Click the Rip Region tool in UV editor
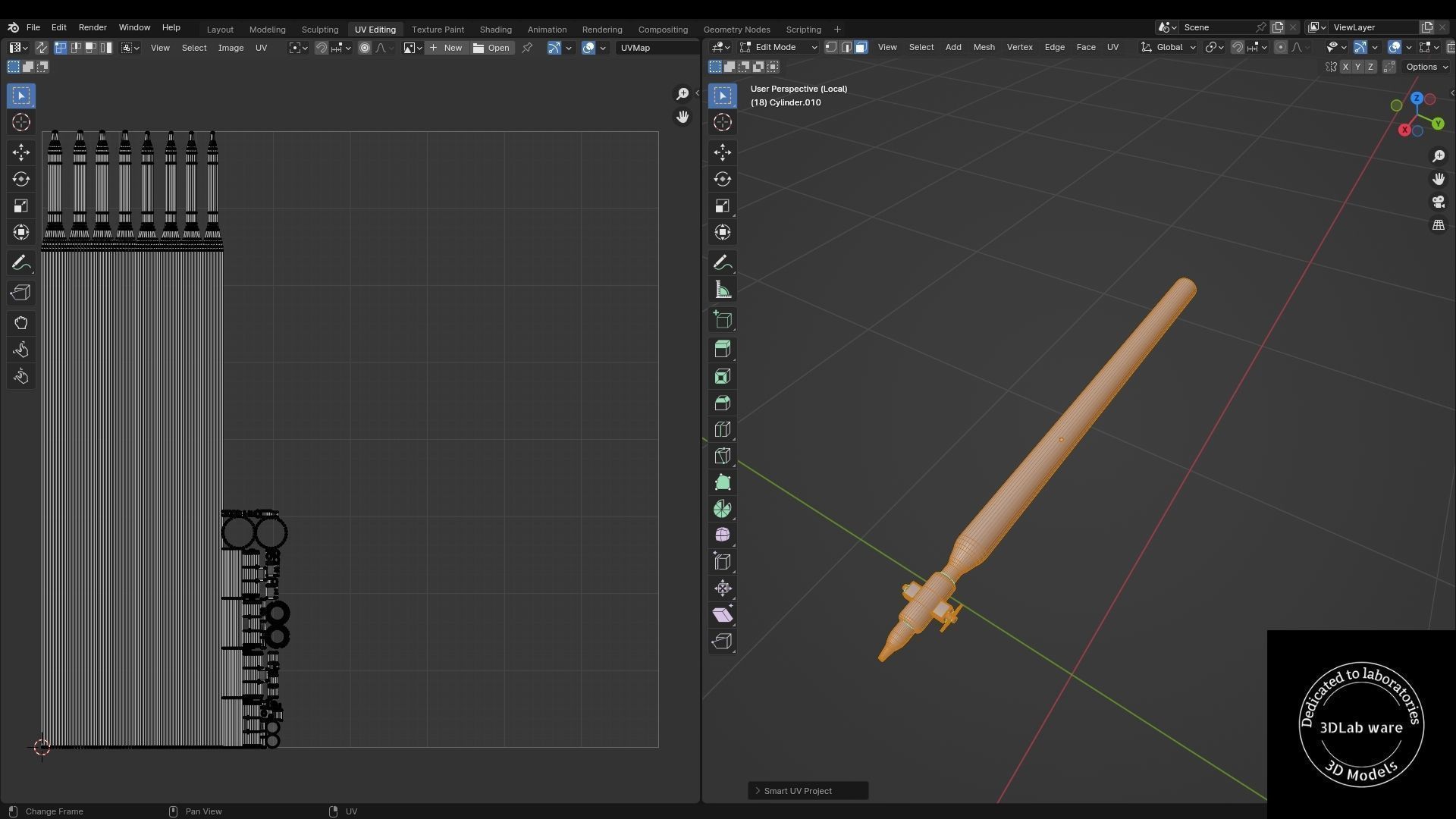Viewport: 1456px width, 819px height. (x=20, y=293)
